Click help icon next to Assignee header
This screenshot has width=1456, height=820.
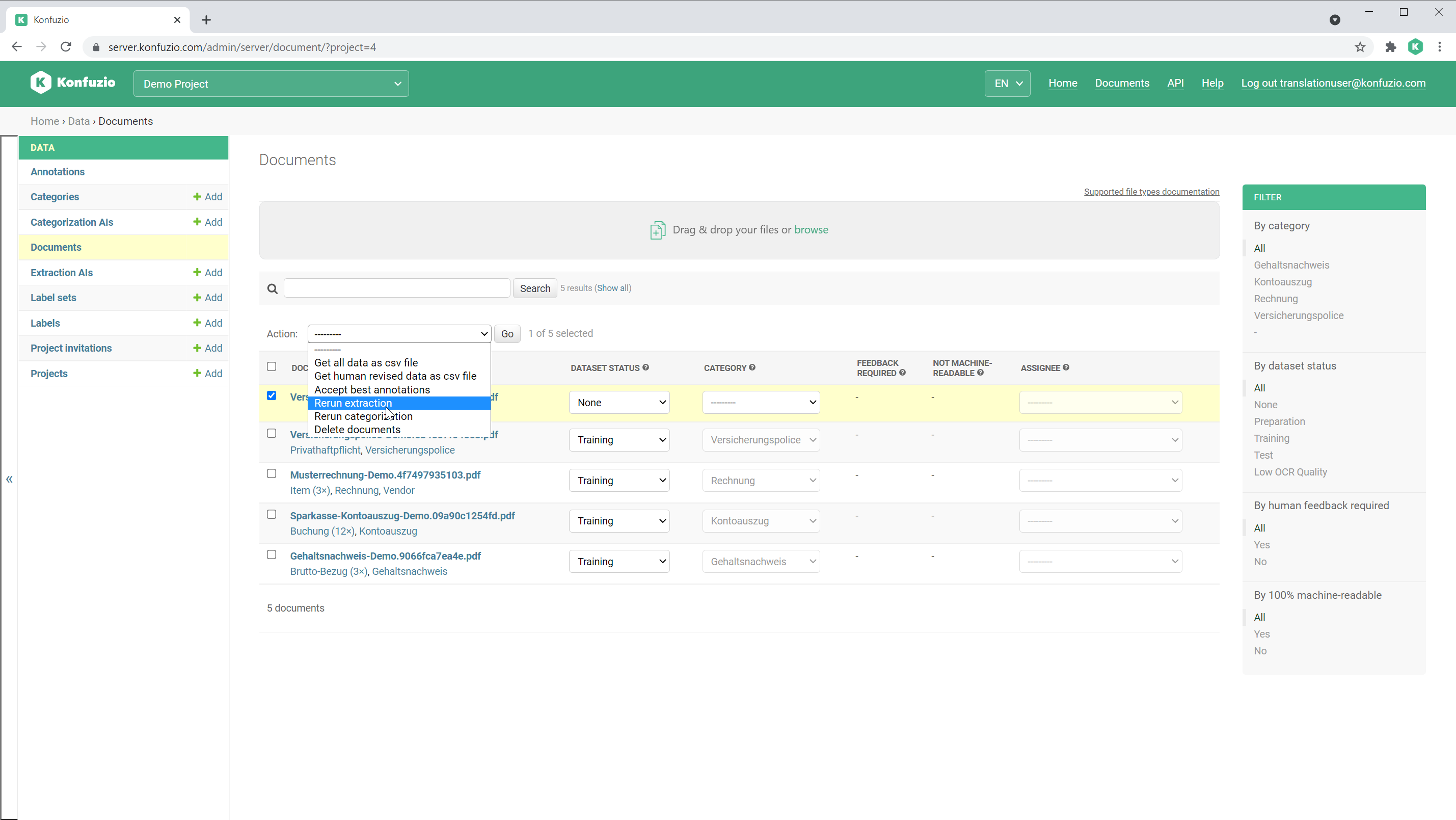pyautogui.click(x=1066, y=367)
